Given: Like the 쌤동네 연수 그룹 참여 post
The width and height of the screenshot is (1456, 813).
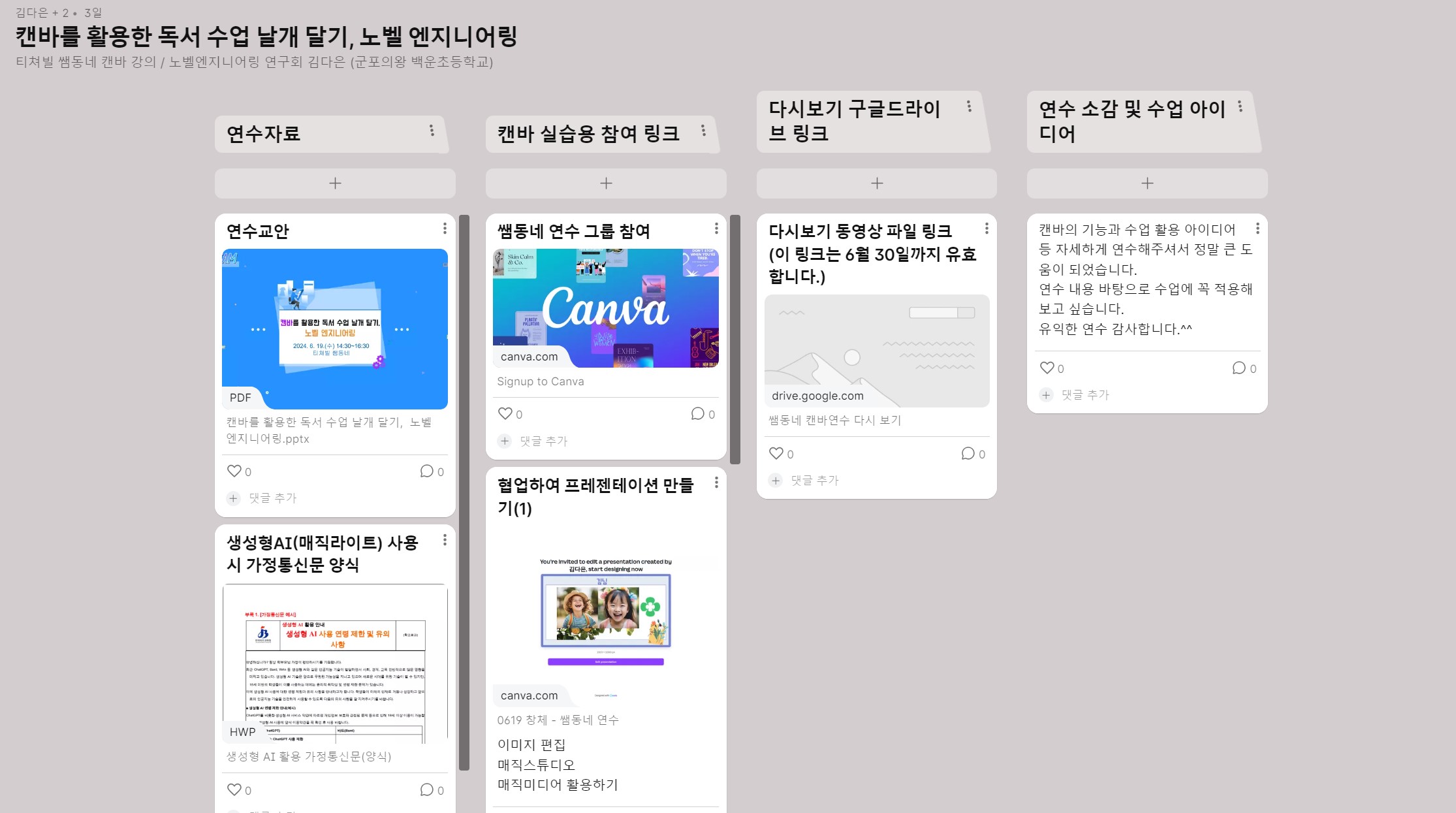Looking at the screenshot, I should (505, 413).
